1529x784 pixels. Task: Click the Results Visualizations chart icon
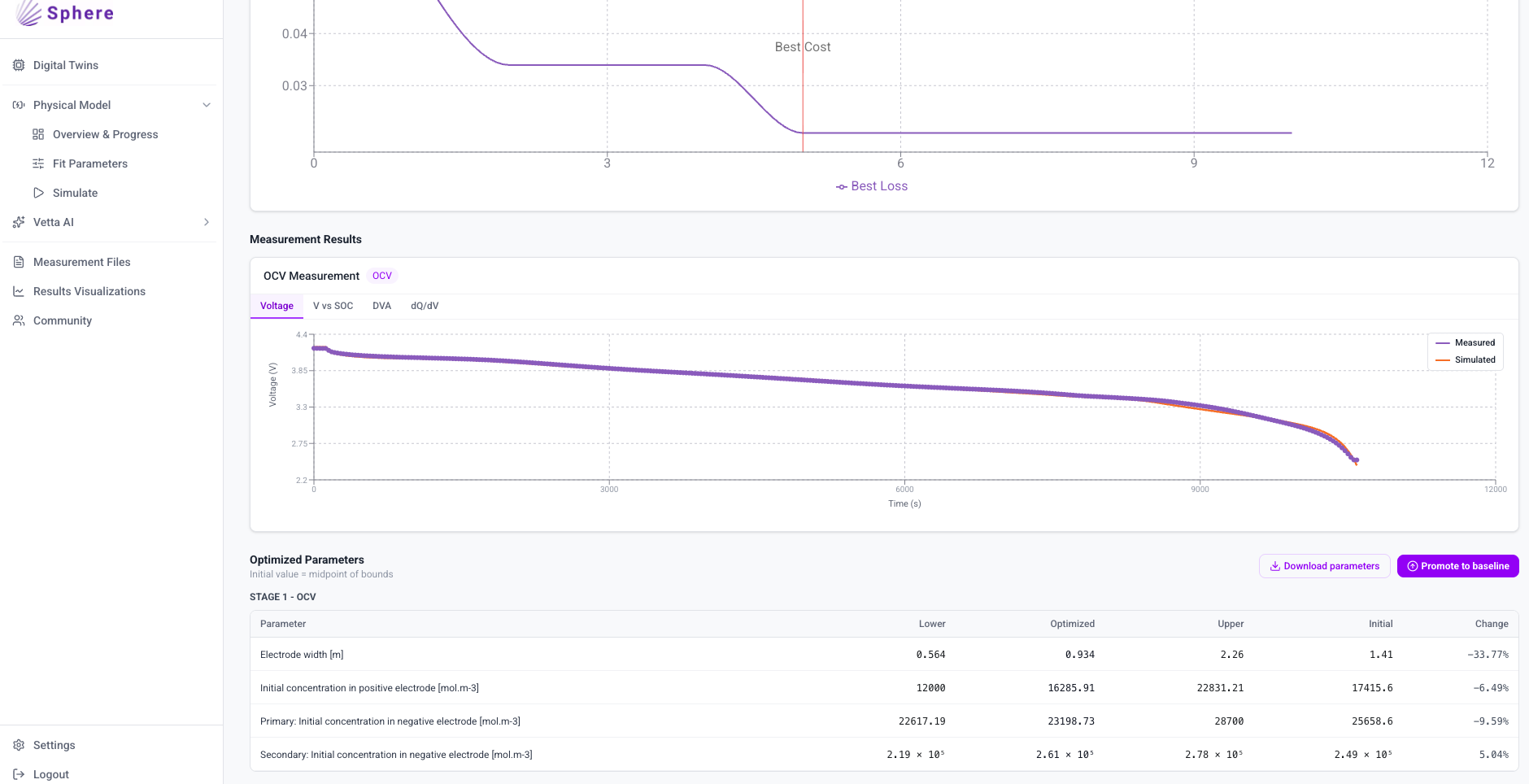pos(19,291)
